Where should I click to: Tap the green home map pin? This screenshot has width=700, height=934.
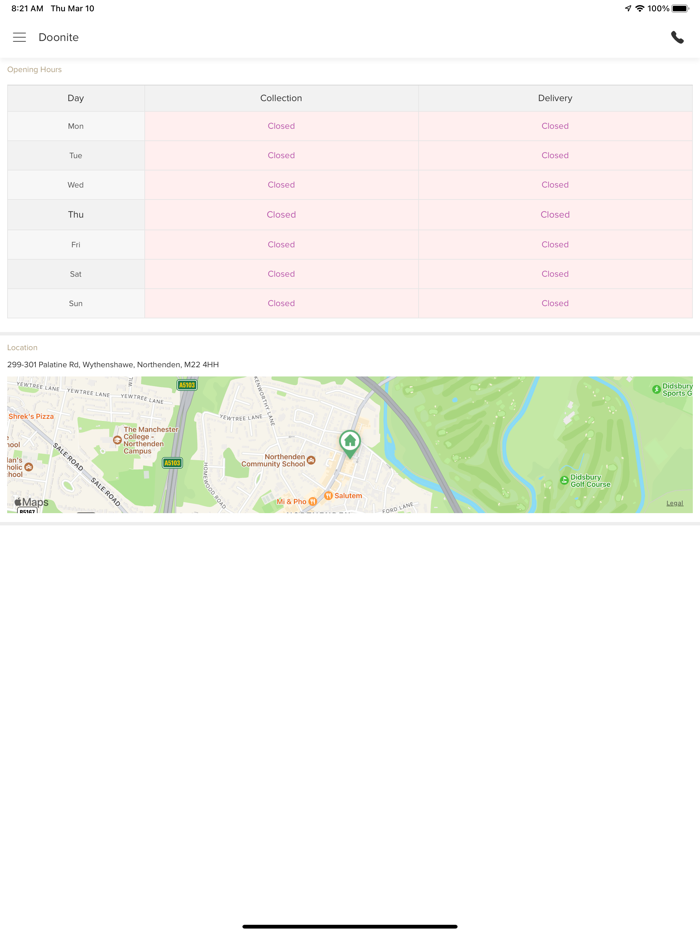tap(350, 444)
